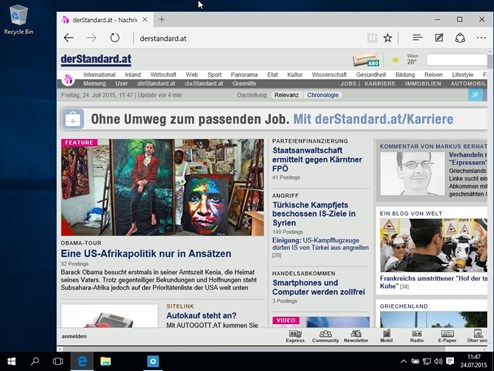Click the cow protest blog photo
This screenshot has height=371, width=494.
433,245
